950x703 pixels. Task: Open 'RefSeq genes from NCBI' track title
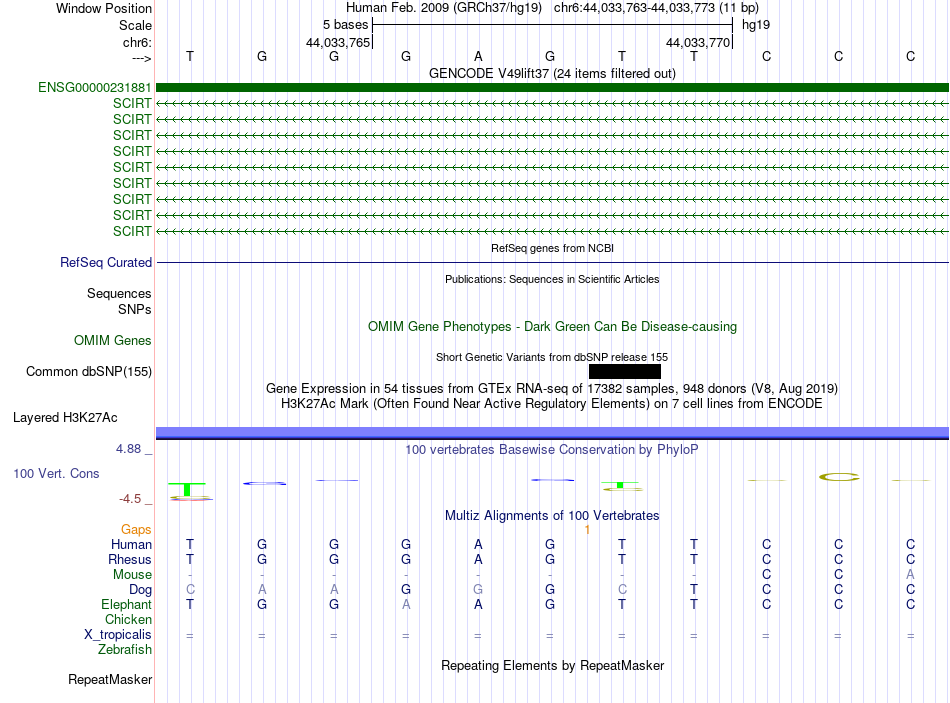tap(552, 248)
